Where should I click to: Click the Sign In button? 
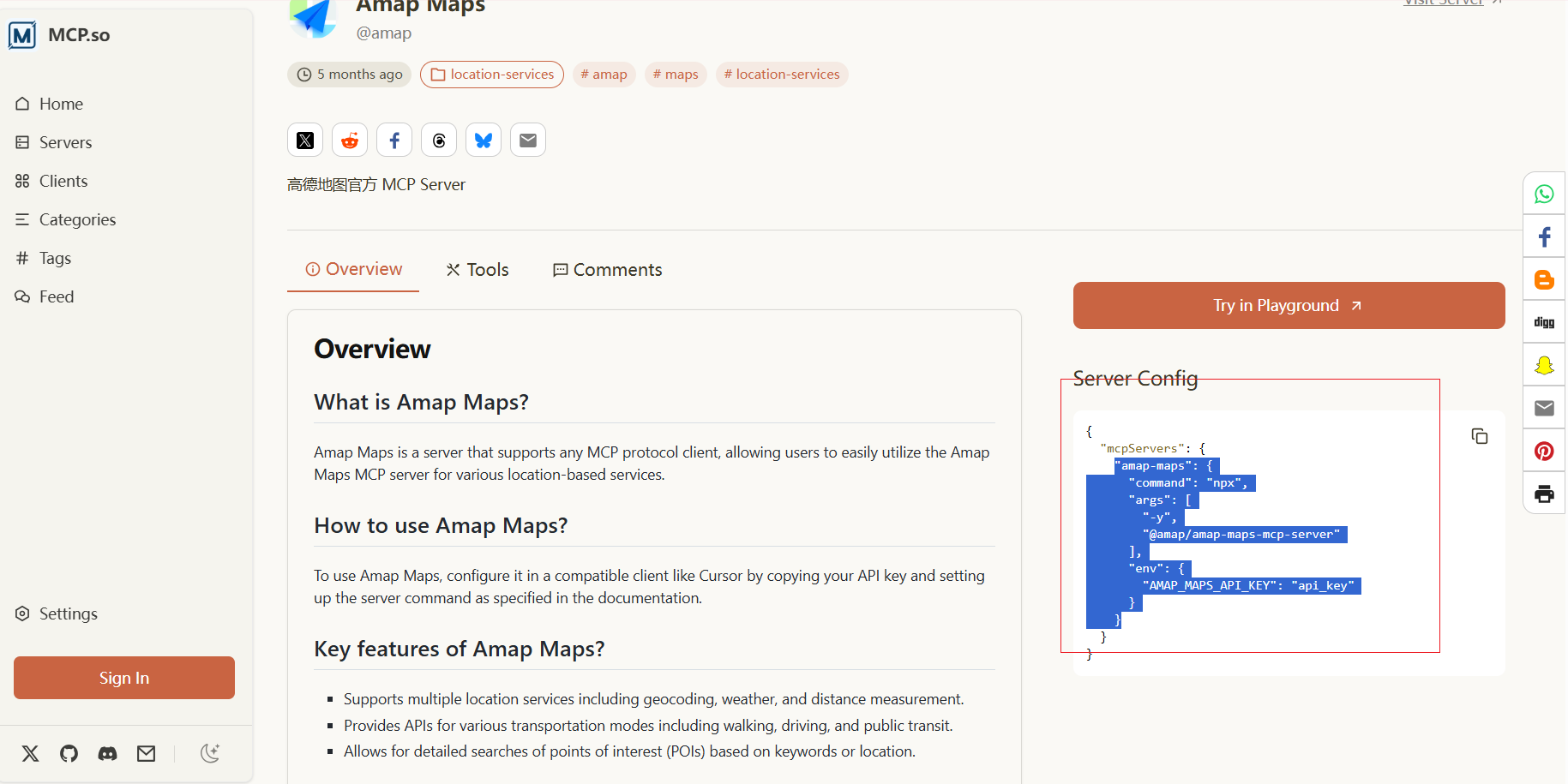124,678
